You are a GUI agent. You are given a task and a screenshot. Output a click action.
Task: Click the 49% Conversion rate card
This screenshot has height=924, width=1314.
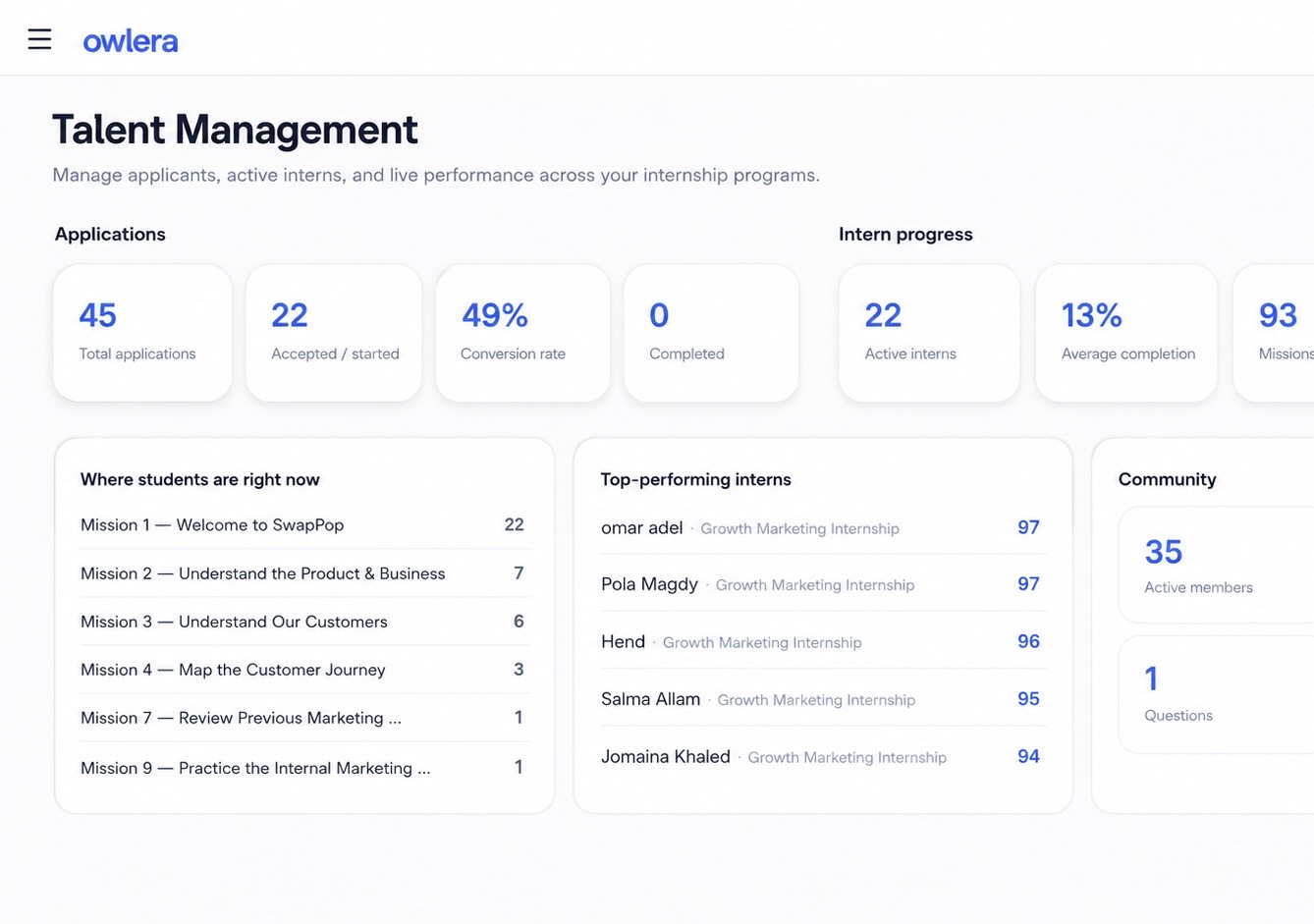522,333
